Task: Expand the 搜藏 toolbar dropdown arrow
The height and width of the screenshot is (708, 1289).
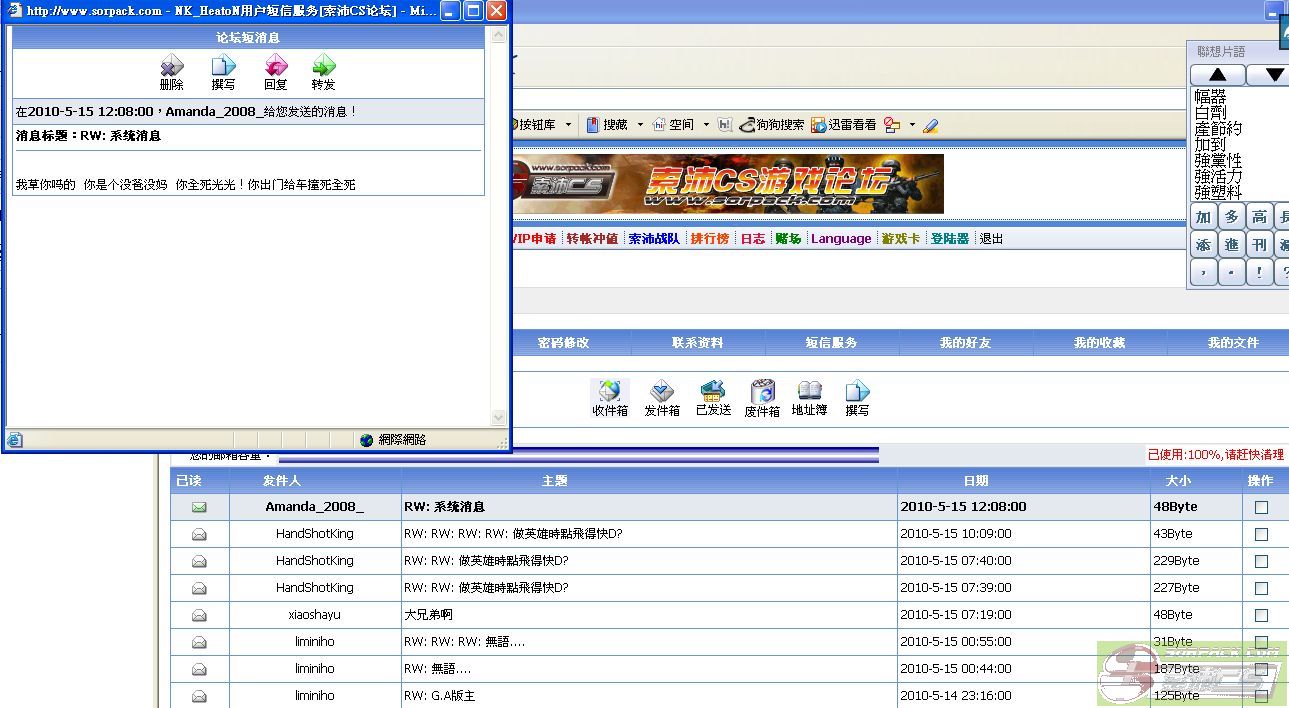Action: (640, 125)
